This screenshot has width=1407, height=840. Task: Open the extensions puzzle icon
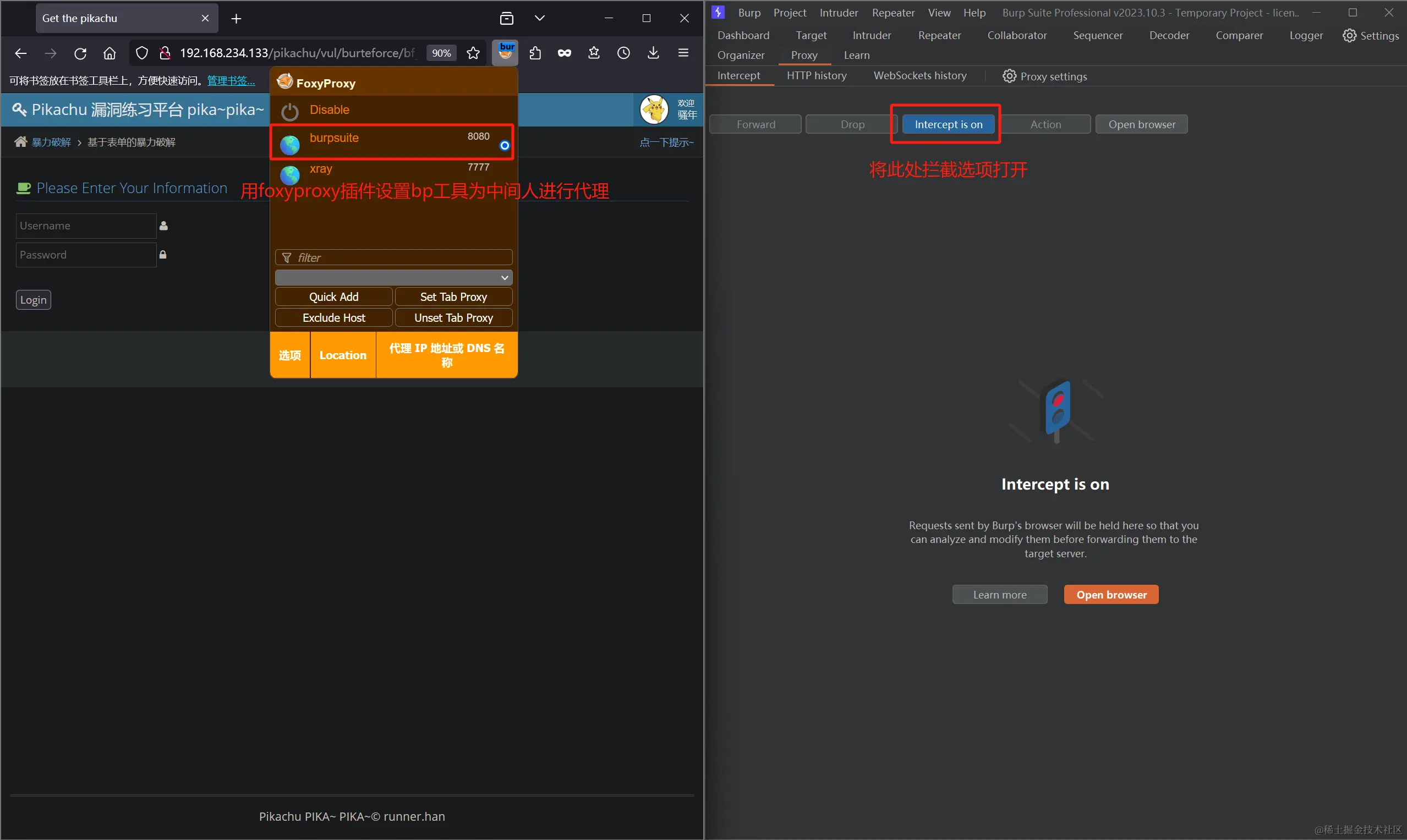click(x=535, y=53)
